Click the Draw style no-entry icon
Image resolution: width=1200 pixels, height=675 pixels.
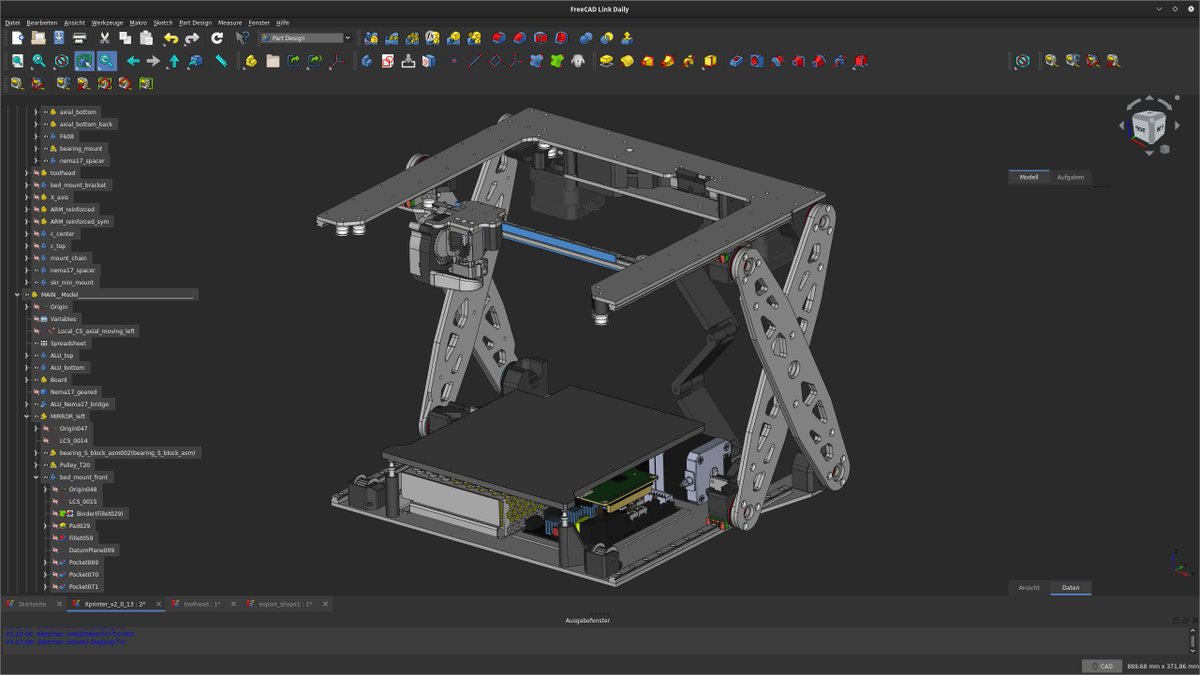coord(62,61)
